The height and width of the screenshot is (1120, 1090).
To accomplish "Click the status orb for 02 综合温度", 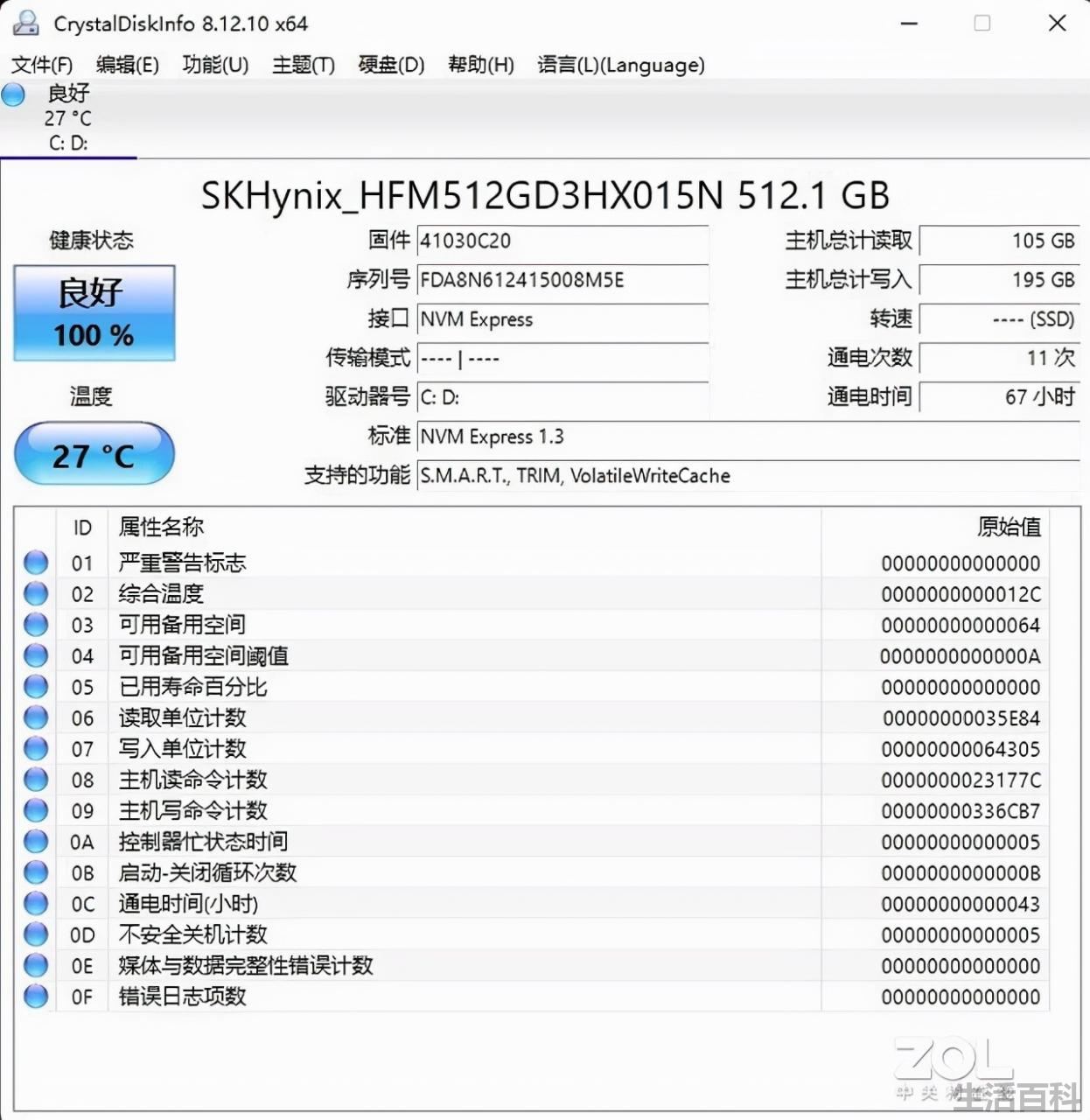I will coord(36,594).
